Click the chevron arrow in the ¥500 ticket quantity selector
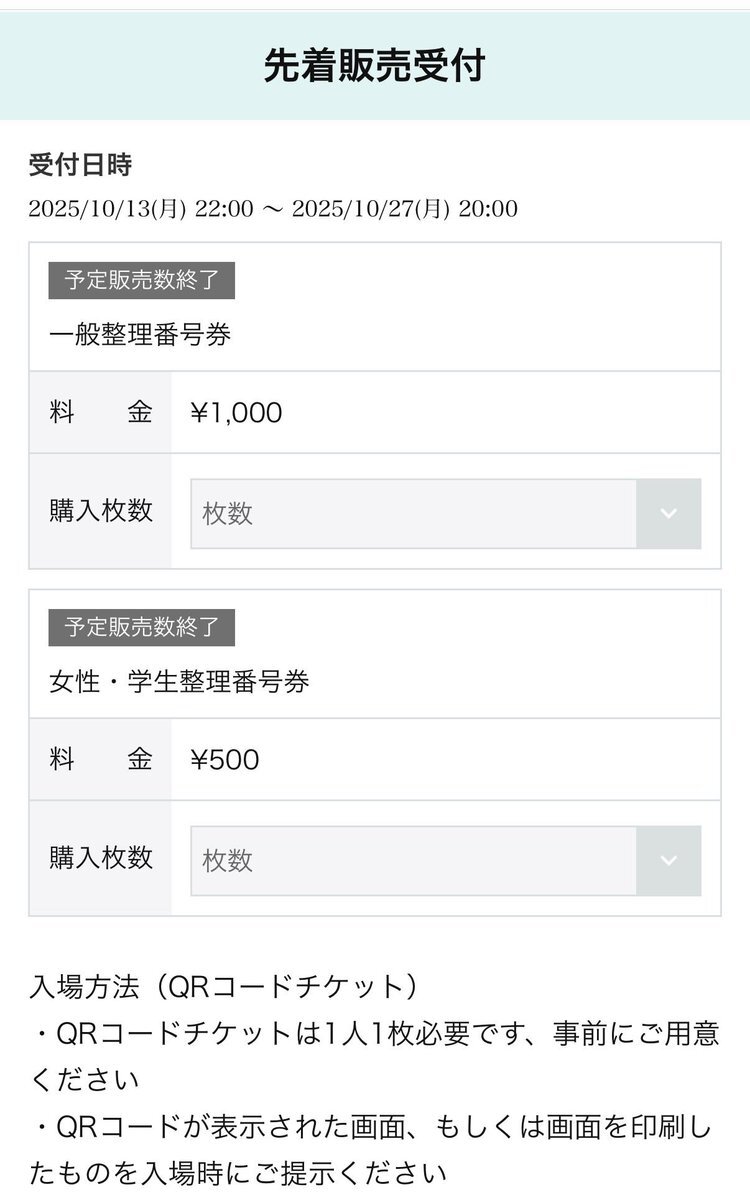The image size is (750, 1200). pos(669,861)
